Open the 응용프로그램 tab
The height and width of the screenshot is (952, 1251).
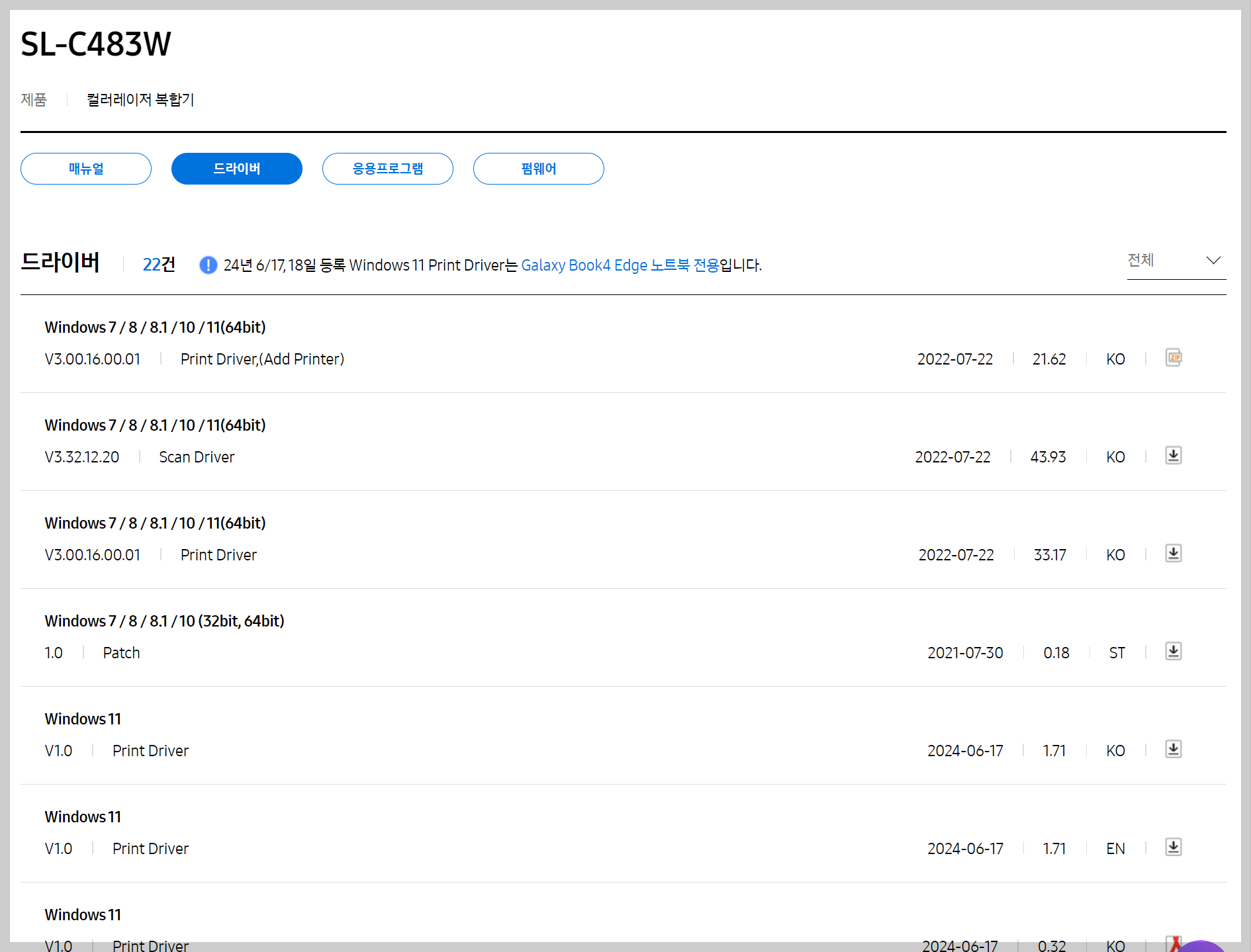click(x=388, y=169)
